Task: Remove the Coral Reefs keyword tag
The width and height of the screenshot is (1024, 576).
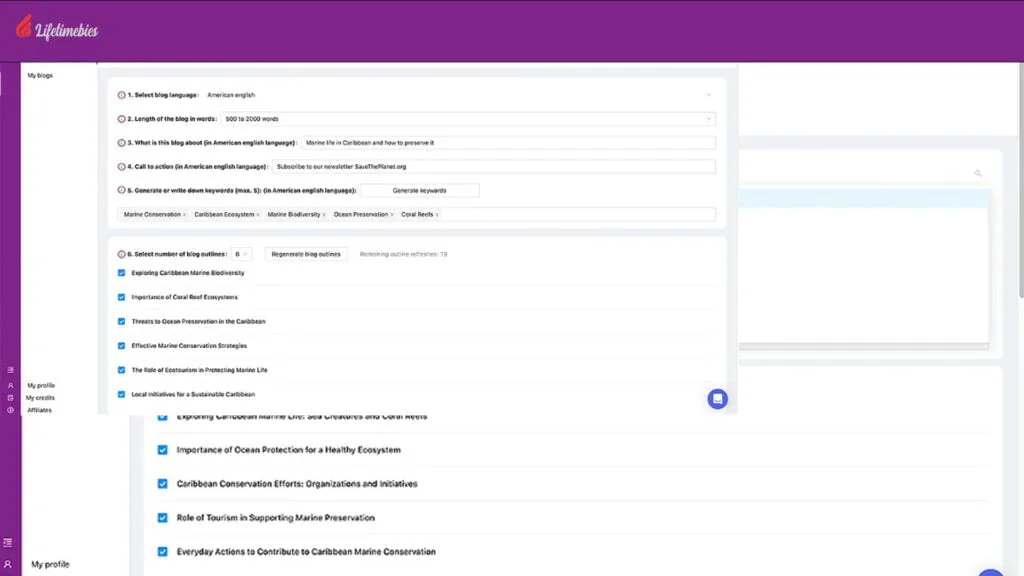Action: [437, 215]
